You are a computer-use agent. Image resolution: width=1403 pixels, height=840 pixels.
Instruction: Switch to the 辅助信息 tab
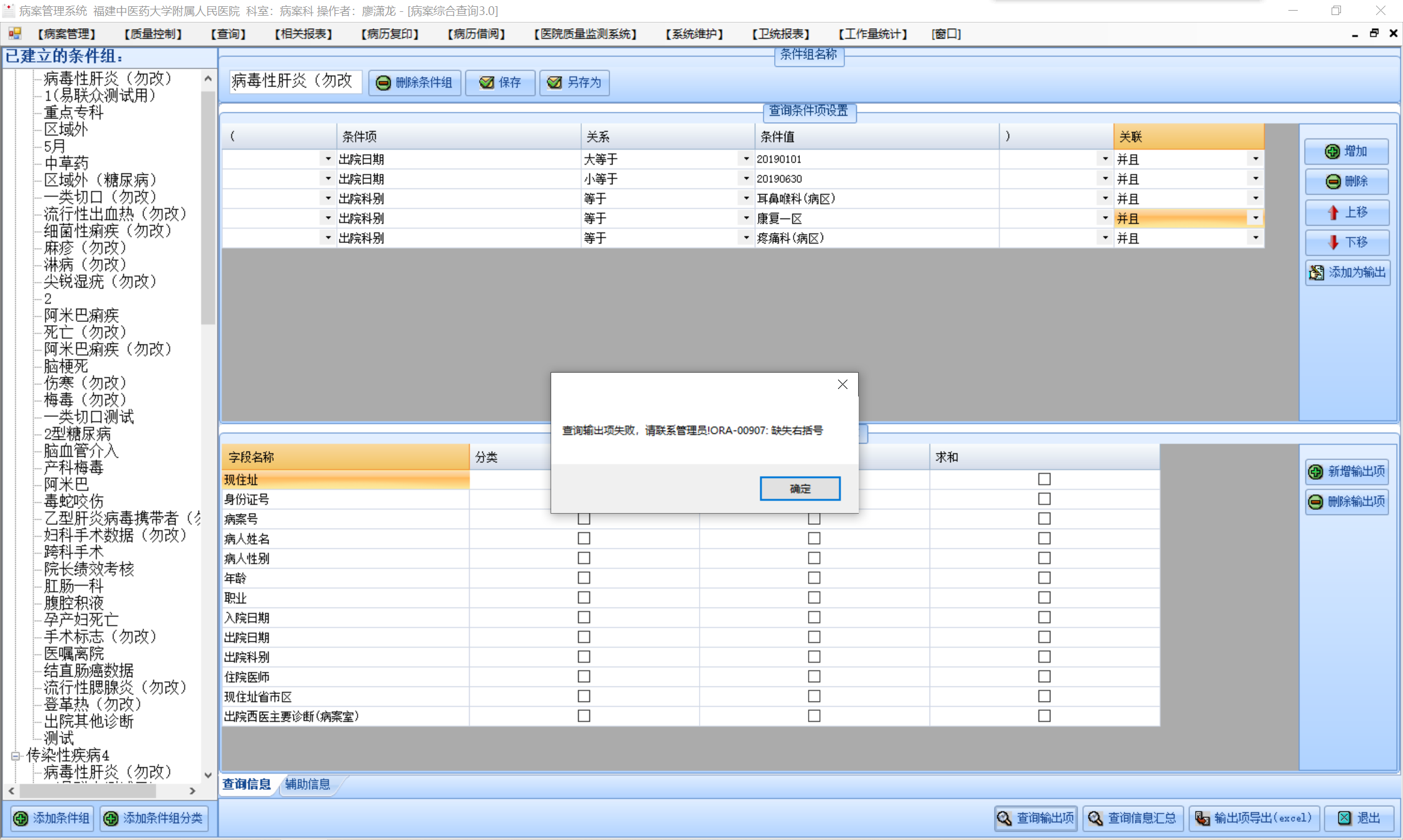click(307, 784)
